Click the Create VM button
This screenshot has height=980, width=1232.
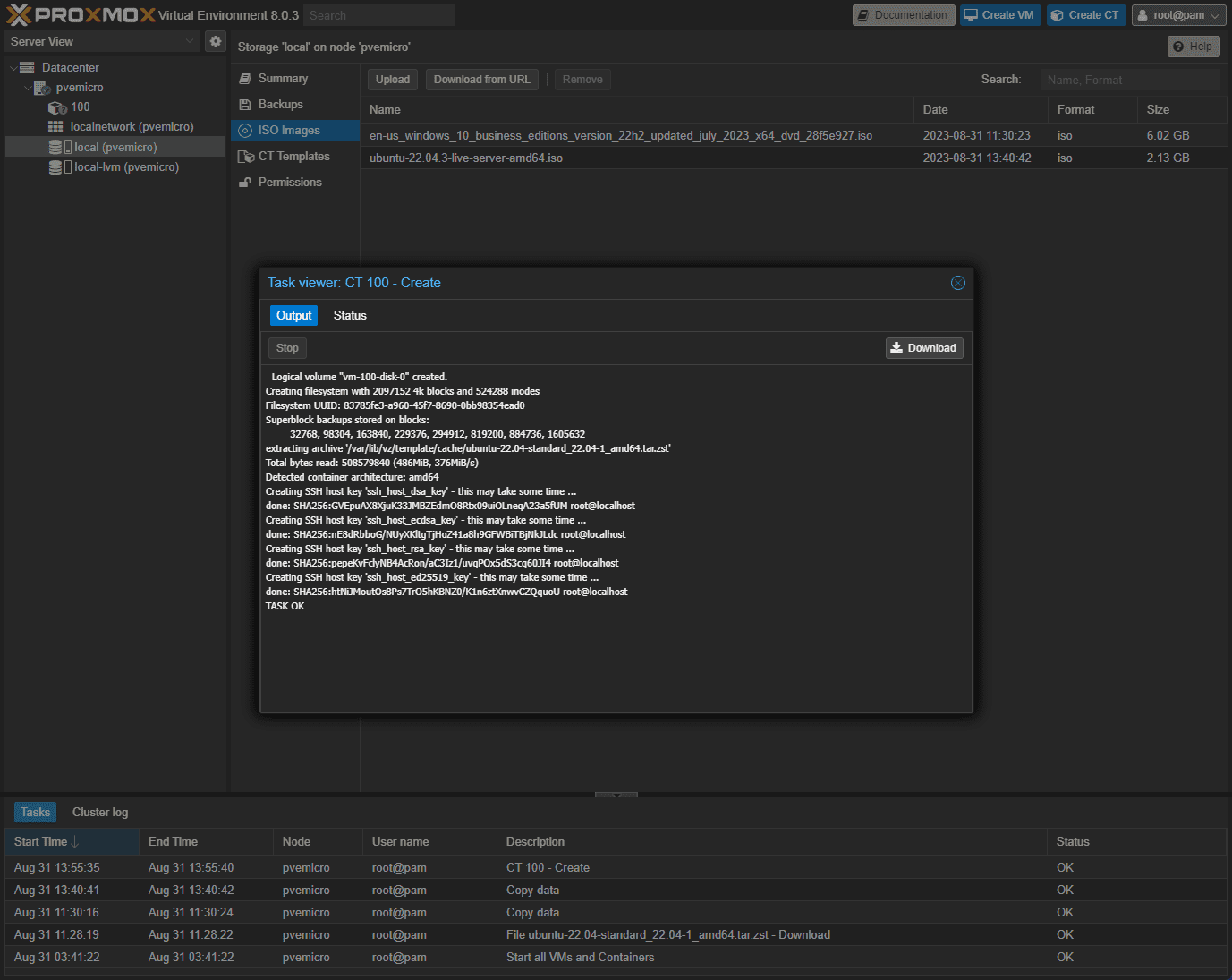click(999, 15)
